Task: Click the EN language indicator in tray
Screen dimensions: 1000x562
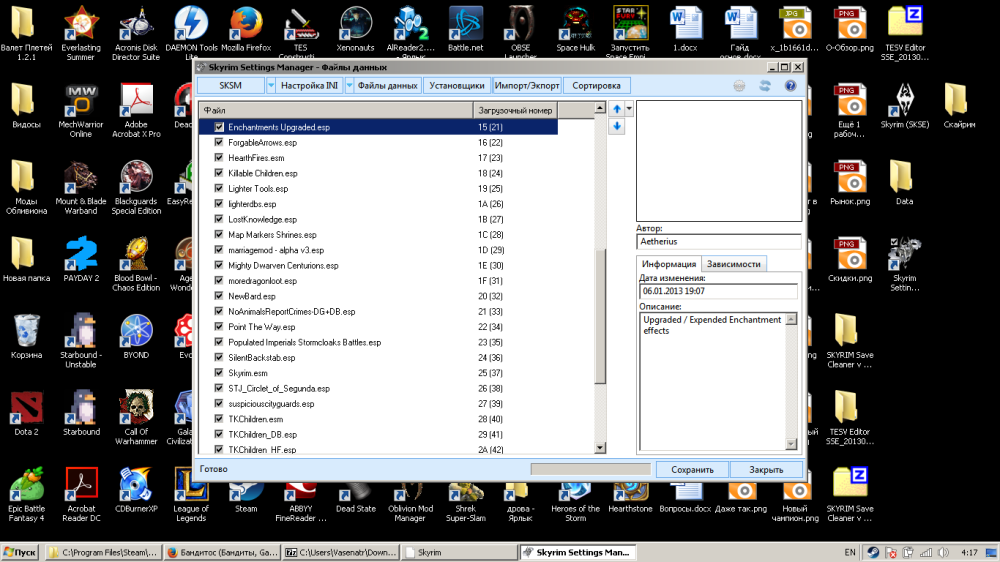Action: [849, 552]
